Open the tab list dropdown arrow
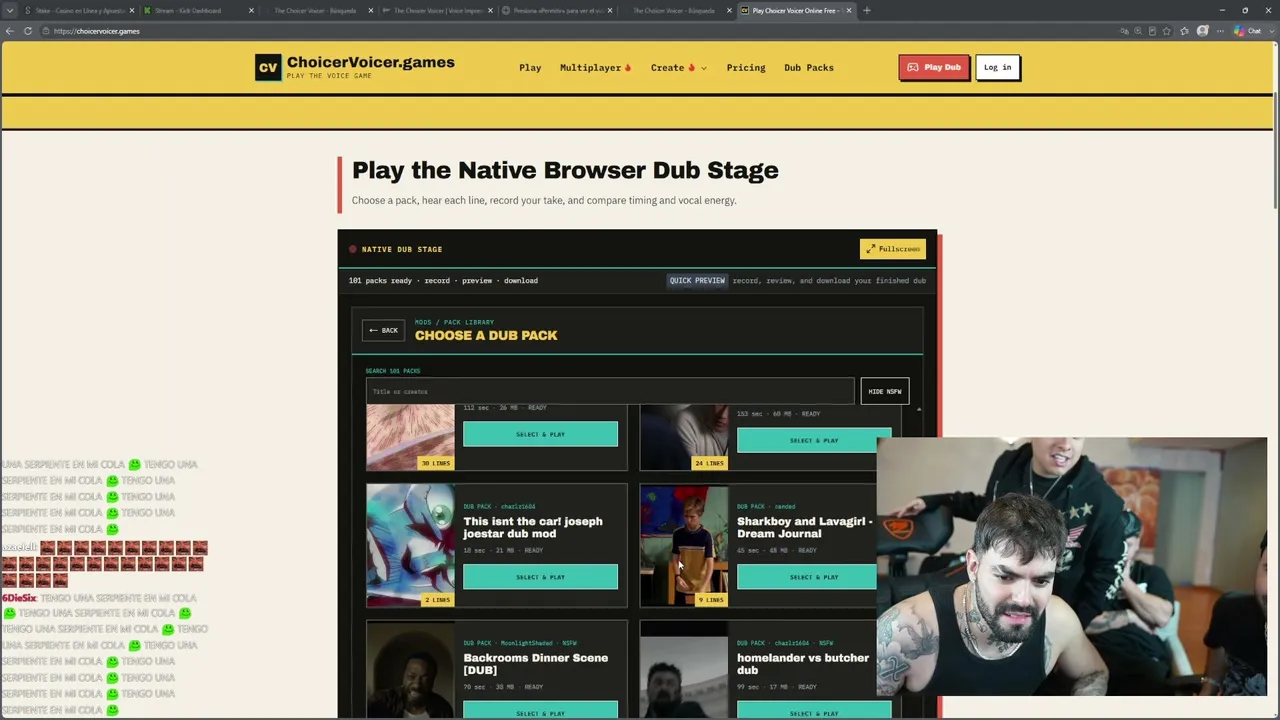This screenshot has width=1280, height=720. click(x=9, y=10)
